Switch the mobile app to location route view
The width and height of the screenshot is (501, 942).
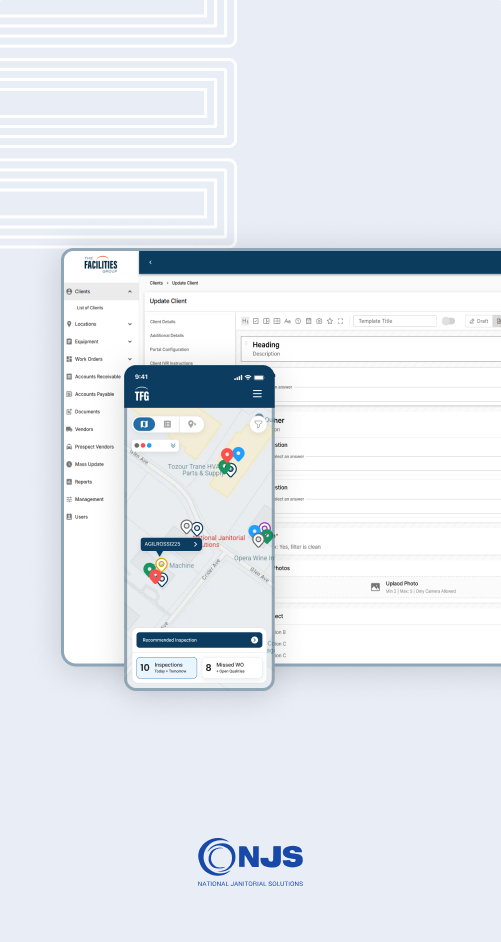coord(192,424)
